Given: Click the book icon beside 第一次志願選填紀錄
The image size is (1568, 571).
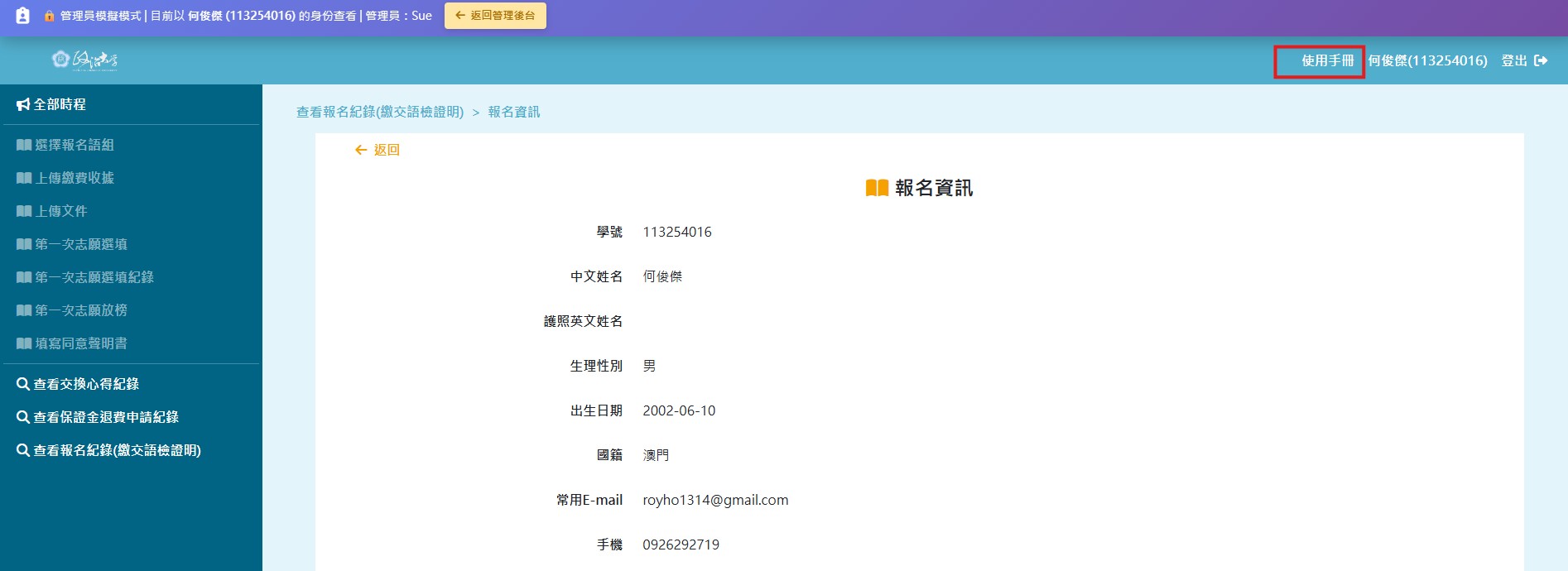Looking at the screenshot, I should coord(24,277).
